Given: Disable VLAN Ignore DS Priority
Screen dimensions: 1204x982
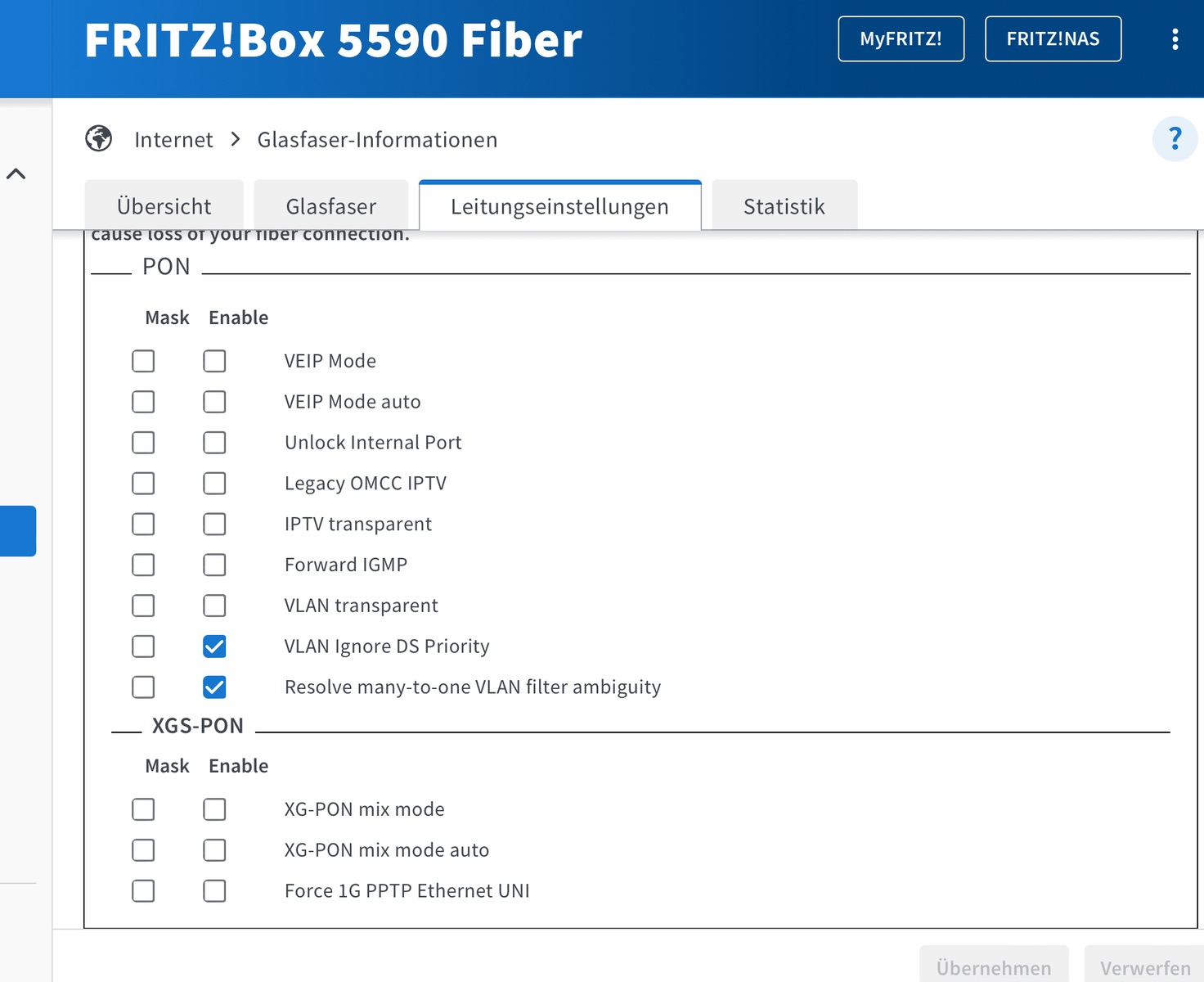Looking at the screenshot, I should click(214, 646).
